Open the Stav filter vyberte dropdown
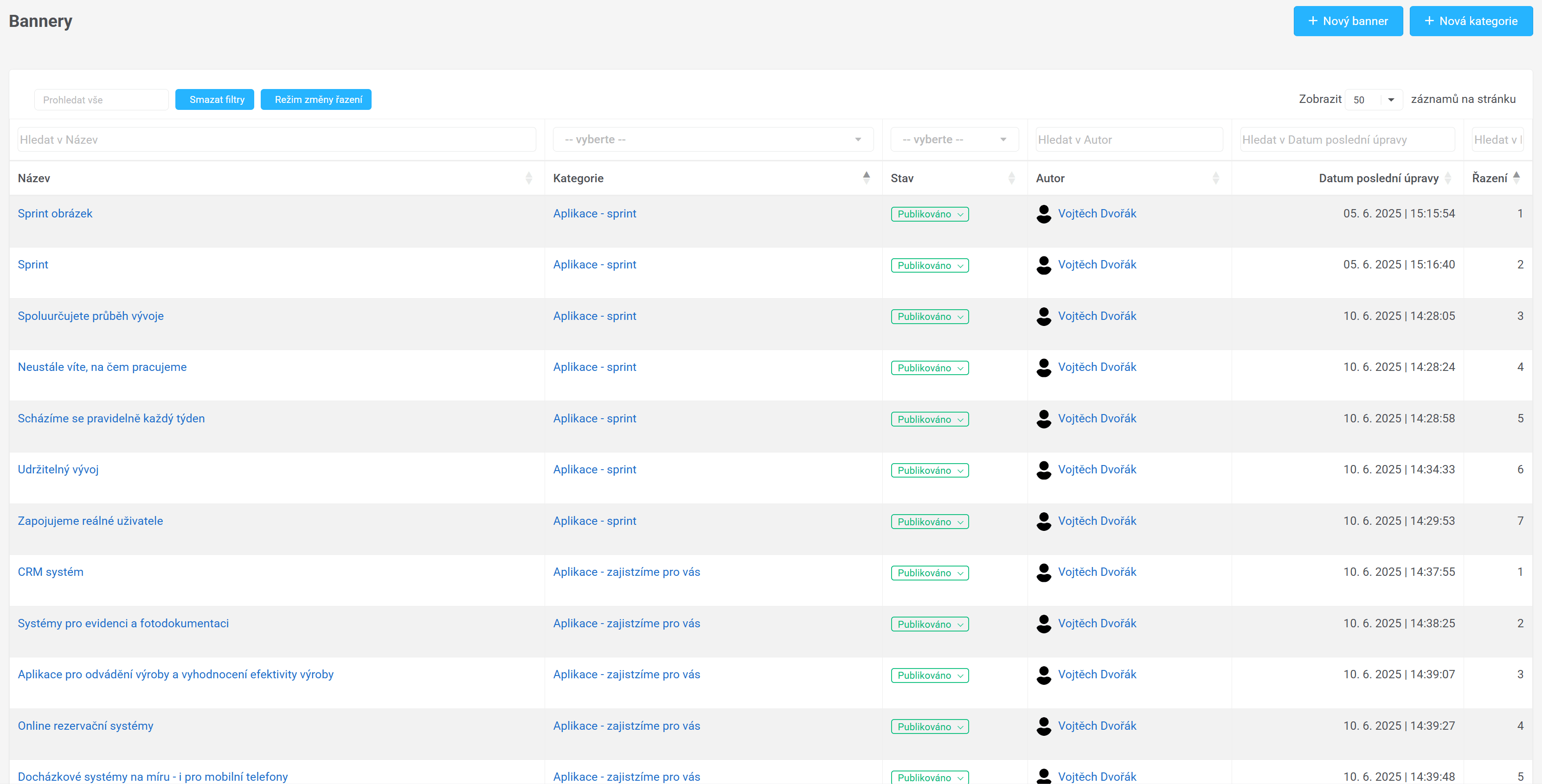The image size is (1542, 784). pos(954,140)
